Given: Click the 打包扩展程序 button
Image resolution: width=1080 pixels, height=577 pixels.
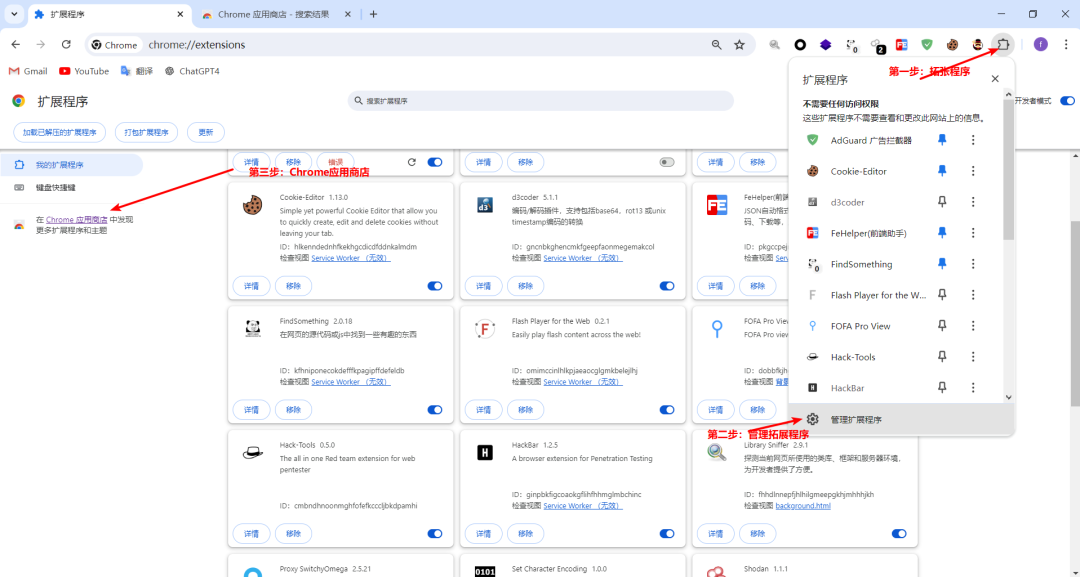Looking at the screenshot, I should tap(146, 132).
